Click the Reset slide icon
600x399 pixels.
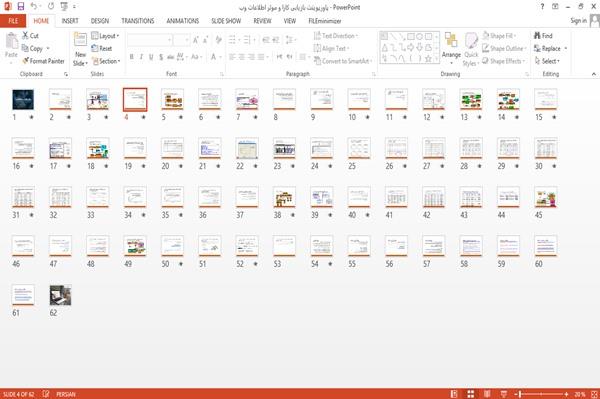point(95,48)
